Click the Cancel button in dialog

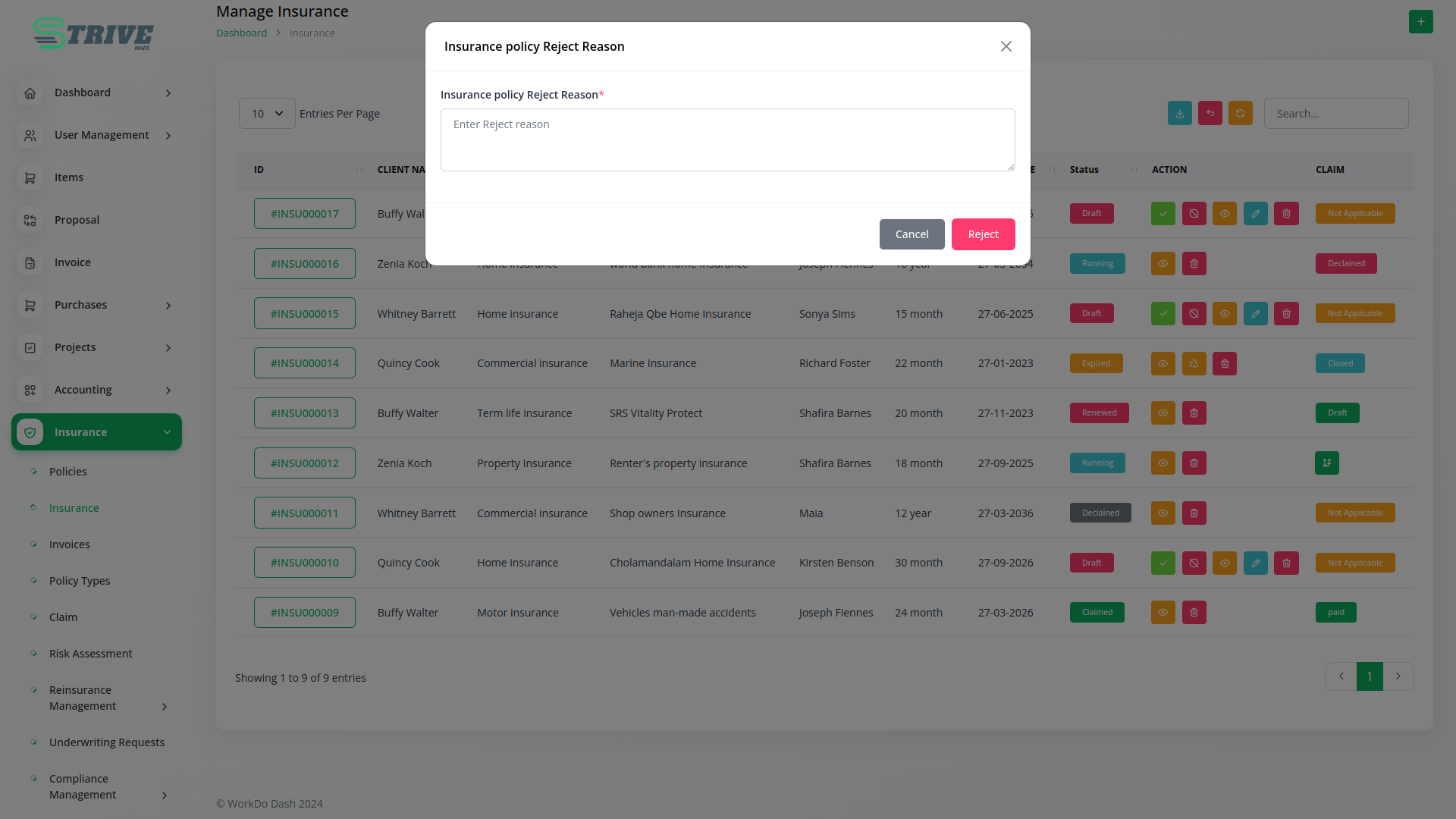point(912,234)
